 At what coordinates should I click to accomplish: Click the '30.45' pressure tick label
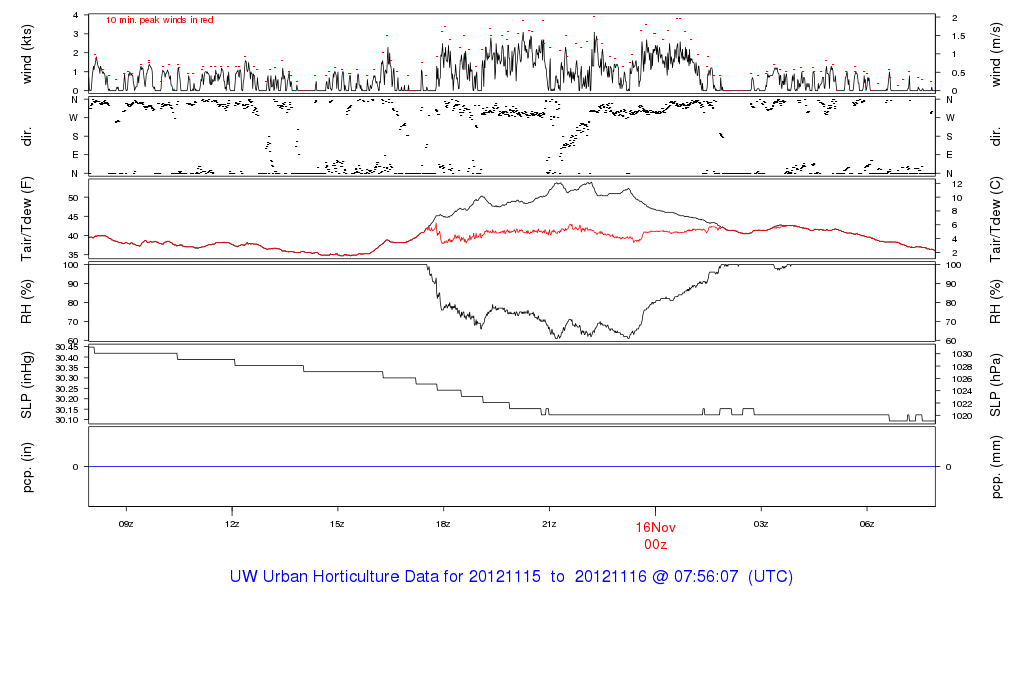(67, 347)
